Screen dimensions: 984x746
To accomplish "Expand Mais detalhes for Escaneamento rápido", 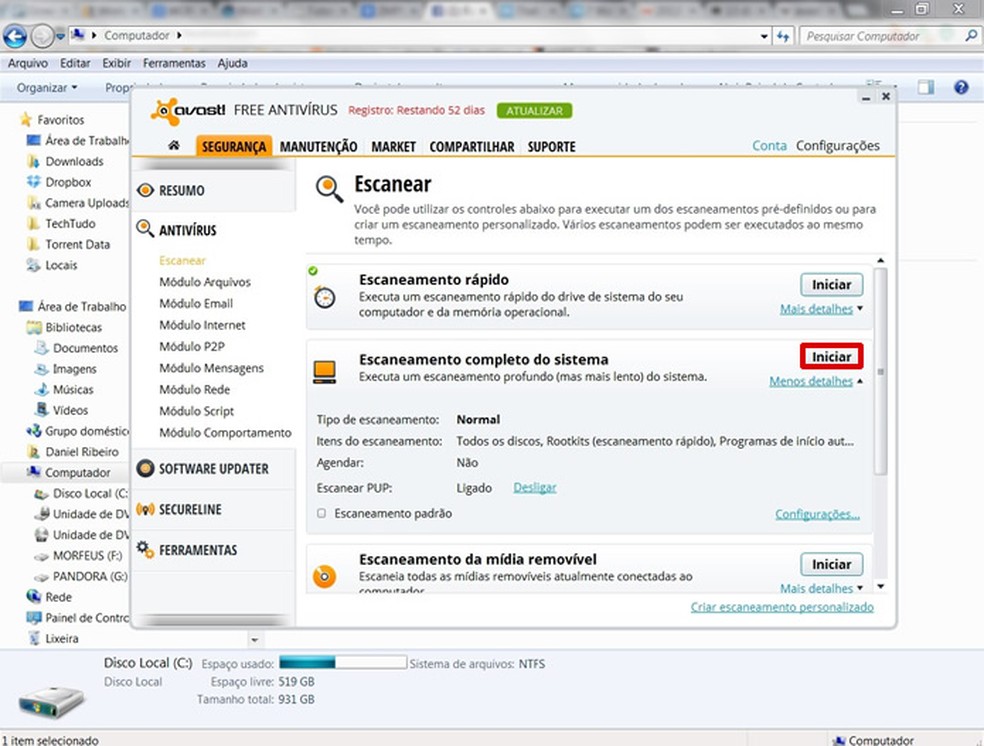I will point(821,309).
